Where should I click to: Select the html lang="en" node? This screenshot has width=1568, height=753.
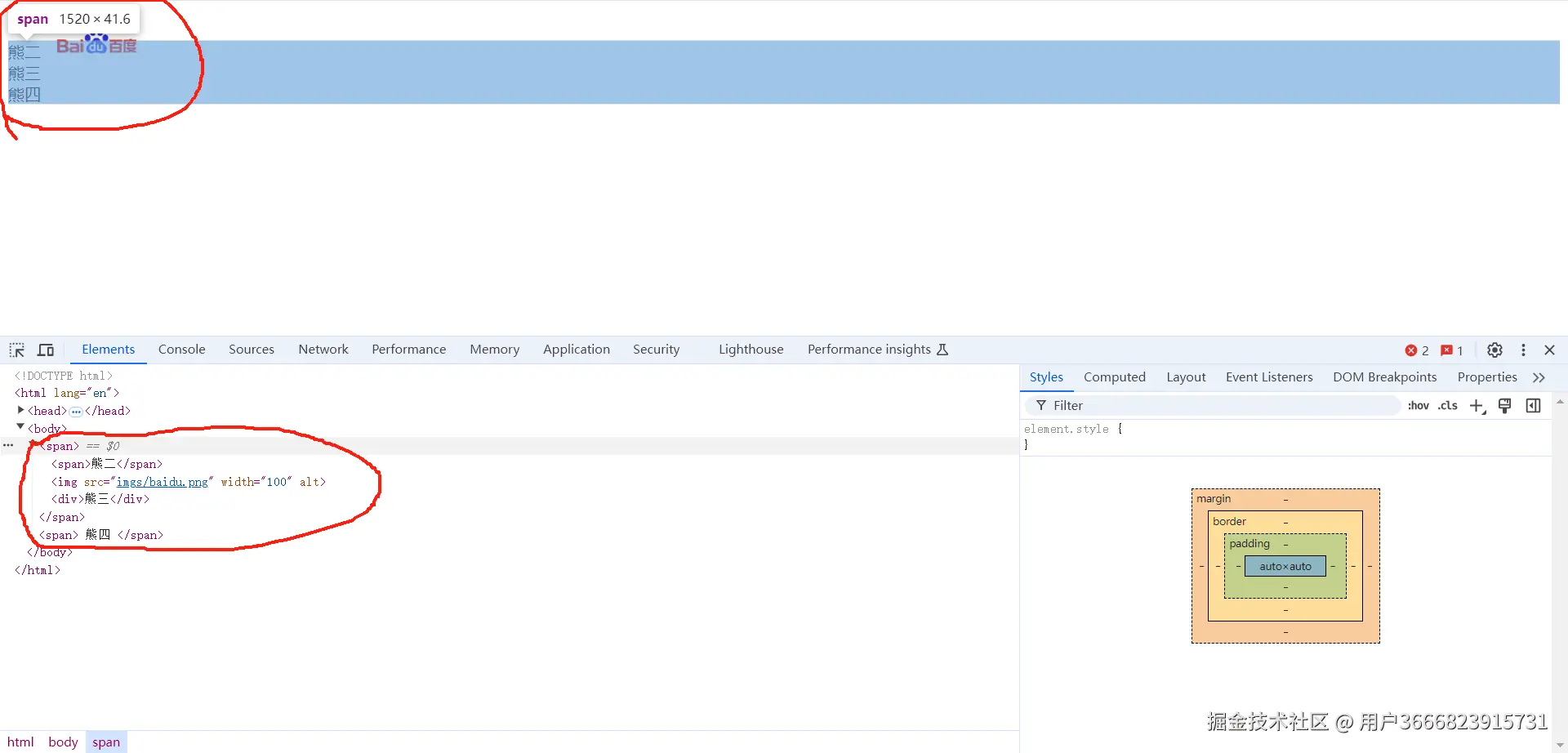tap(67, 393)
